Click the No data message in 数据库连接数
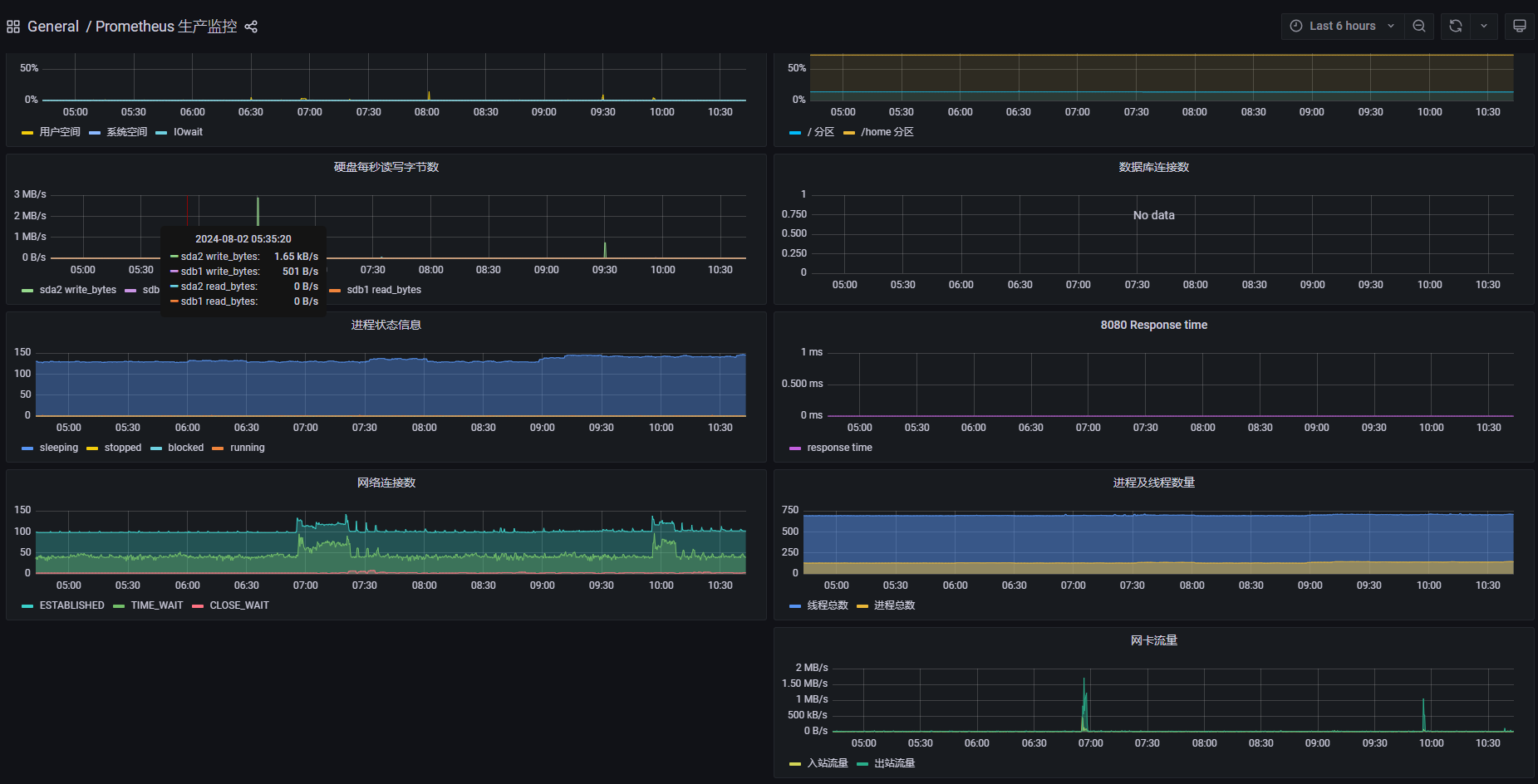1538x784 pixels. coord(1154,215)
